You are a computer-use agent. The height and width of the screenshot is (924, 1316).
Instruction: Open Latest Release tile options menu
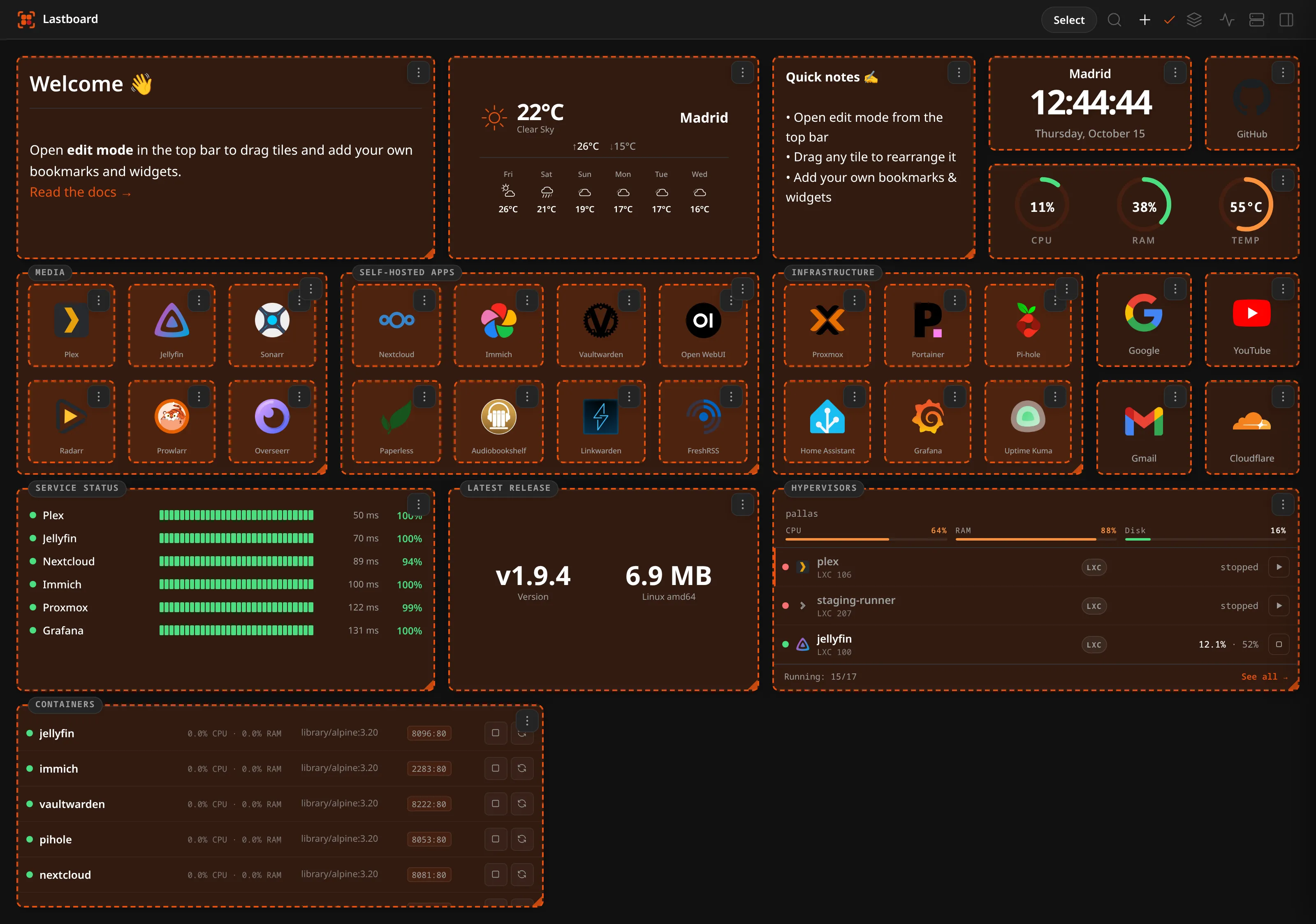click(742, 504)
